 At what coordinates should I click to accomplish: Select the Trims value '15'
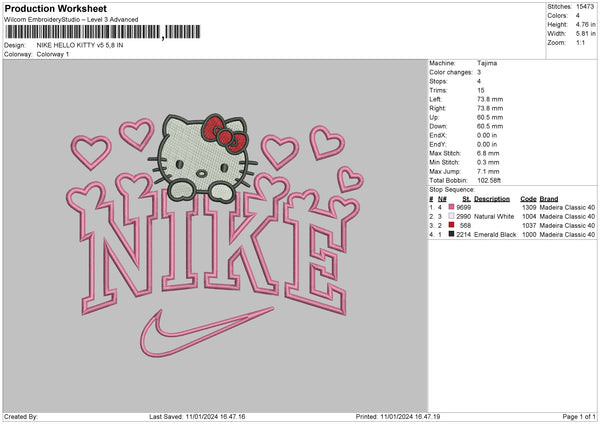click(481, 90)
